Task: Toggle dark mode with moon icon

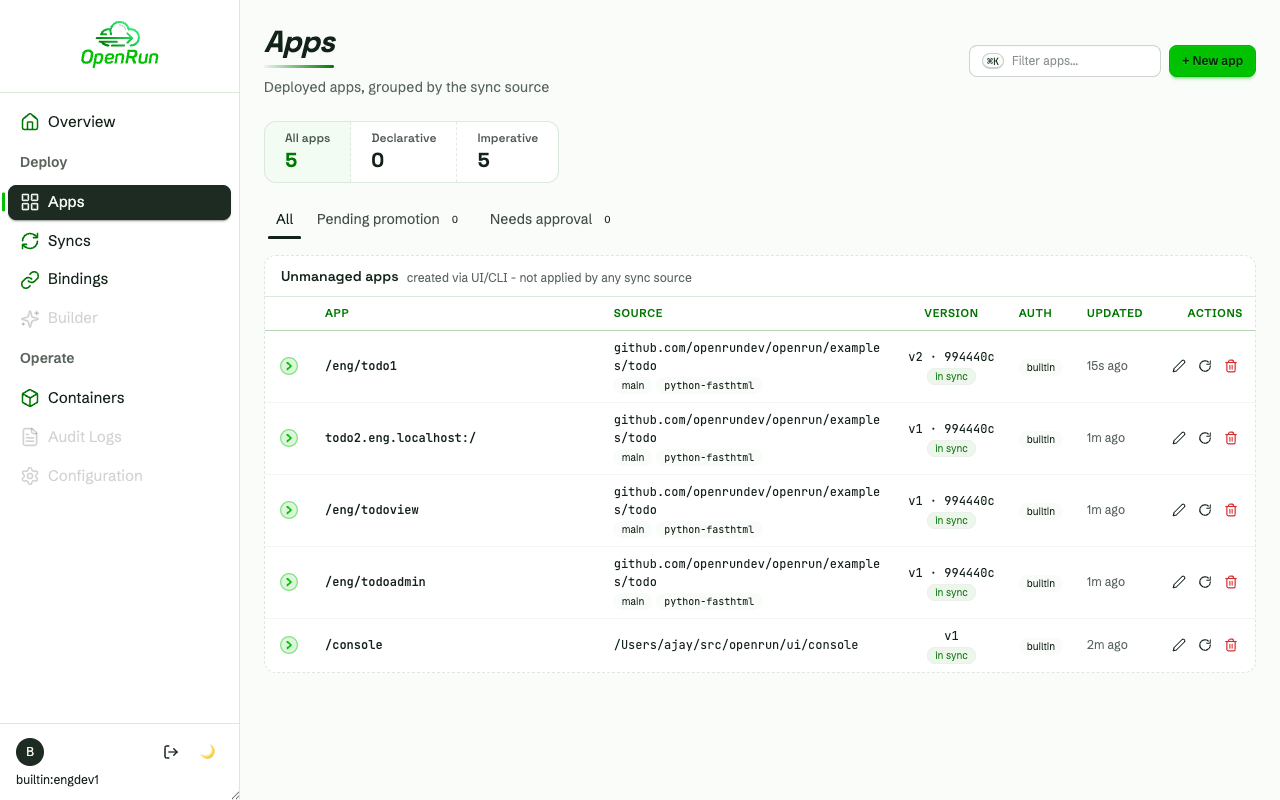Action: tap(208, 752)
